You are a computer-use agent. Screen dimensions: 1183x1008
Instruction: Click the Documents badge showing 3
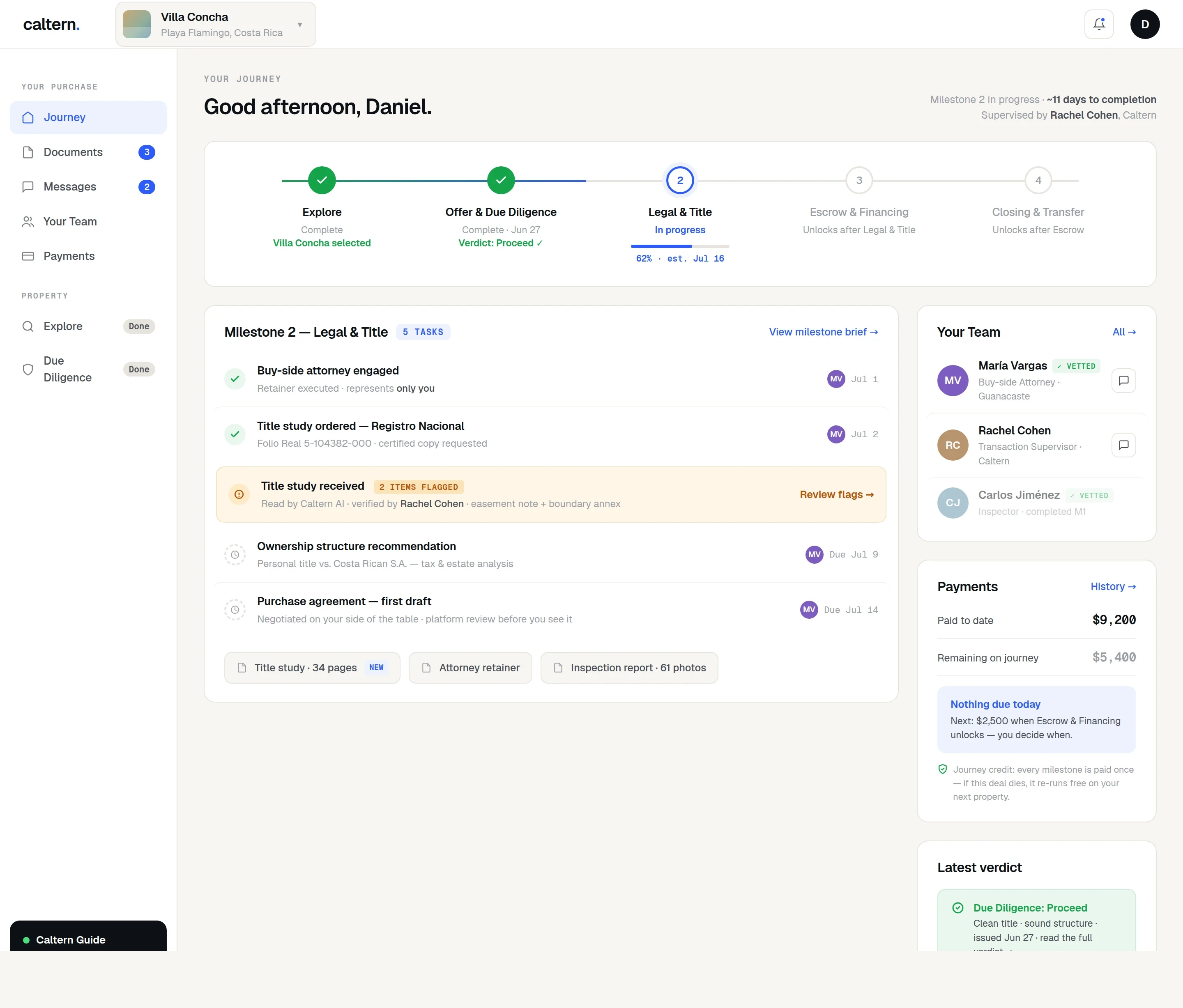[147, 152]
